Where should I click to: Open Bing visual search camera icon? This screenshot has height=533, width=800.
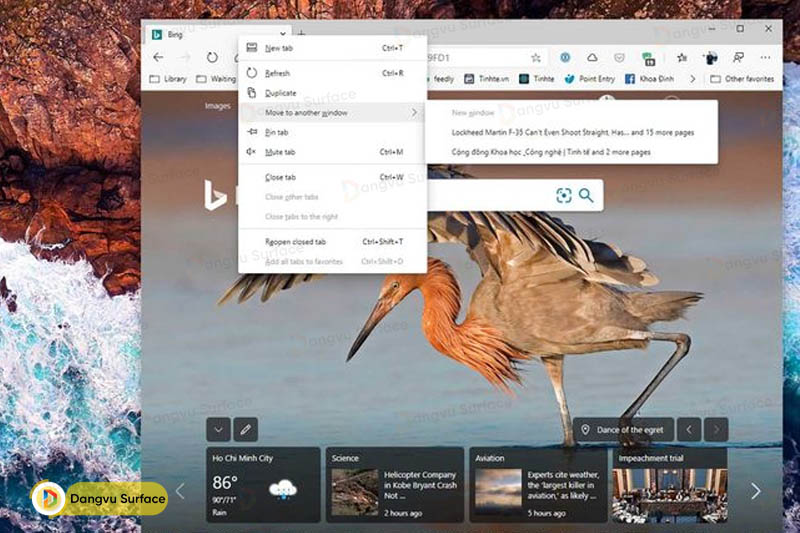563,195
